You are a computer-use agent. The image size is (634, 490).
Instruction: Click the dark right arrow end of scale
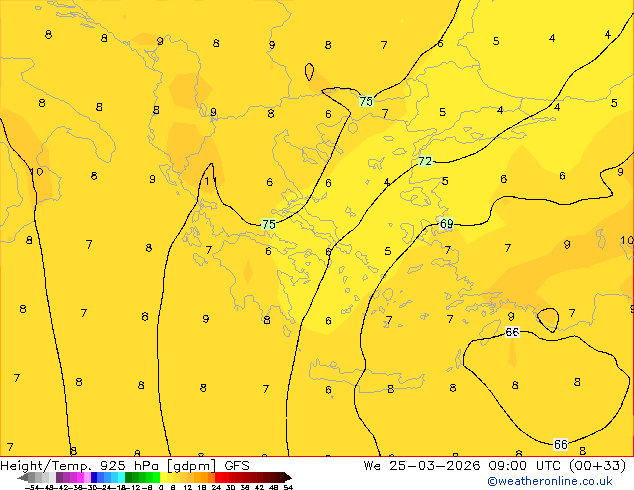tap(288, 477)
